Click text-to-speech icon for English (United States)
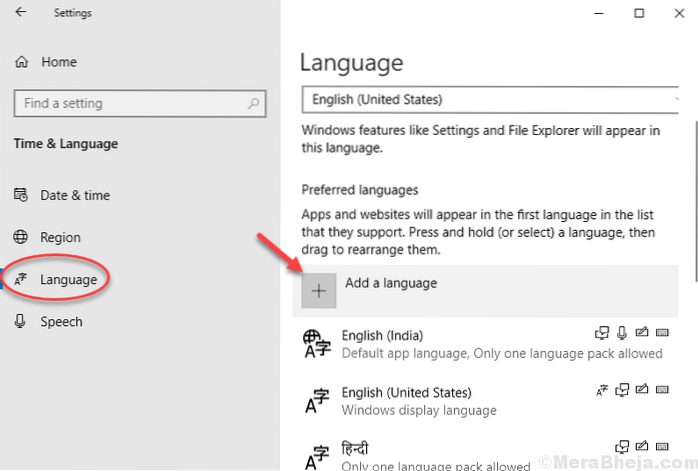The height and width of the screenshot is (471, 698). pyautogui.click(x=620, y=390)
